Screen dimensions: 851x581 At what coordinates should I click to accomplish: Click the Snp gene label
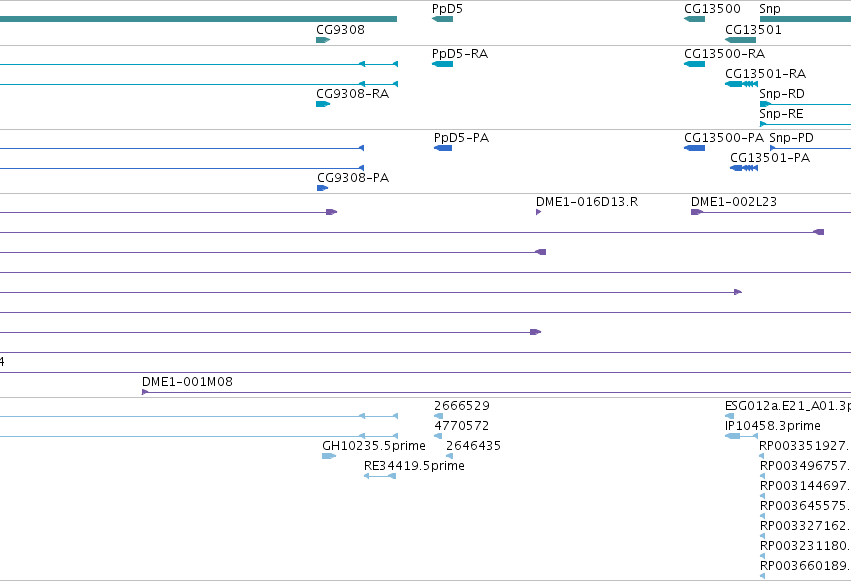[770, 9]
